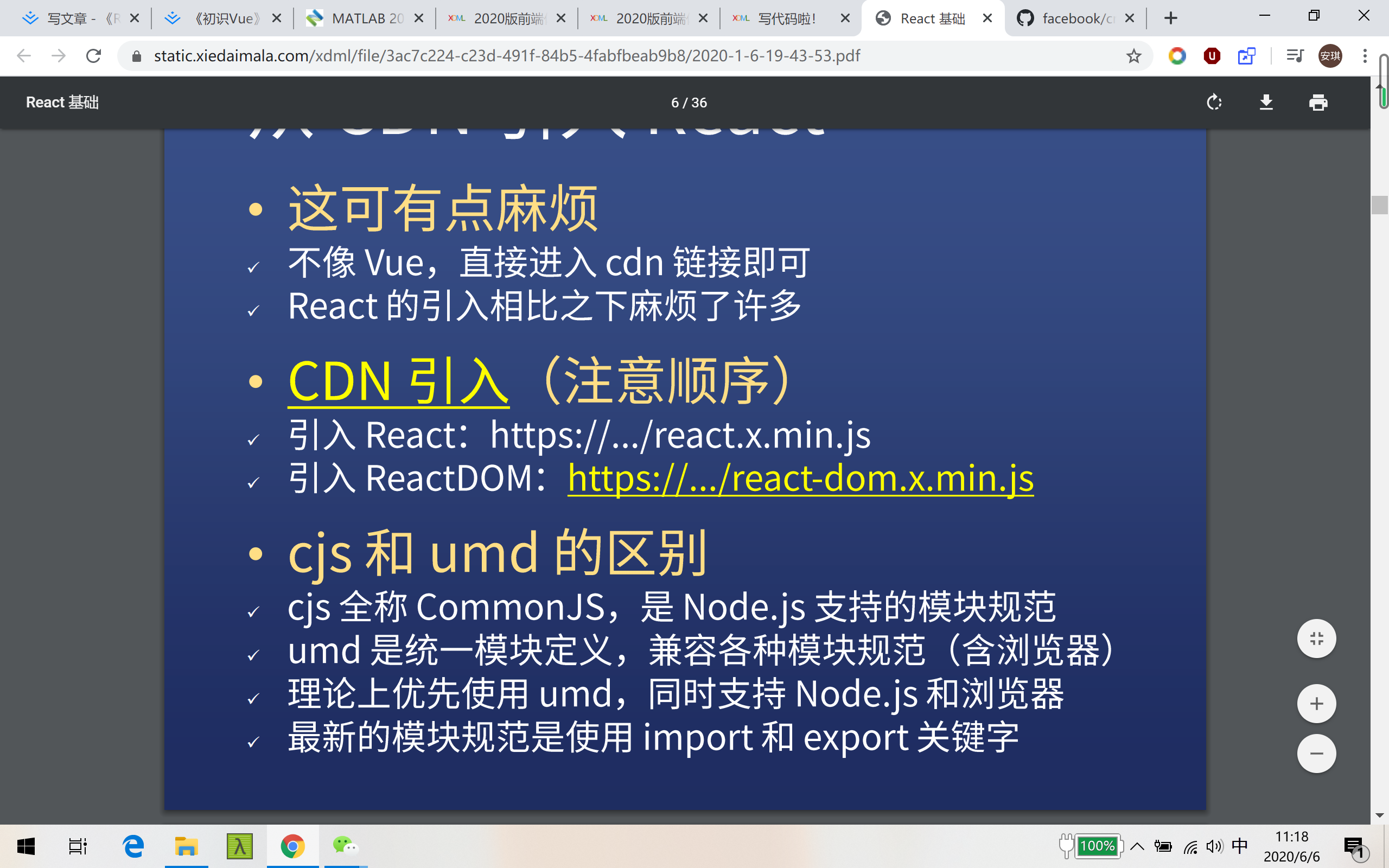Click the PDF page number field

pos(675,102)
